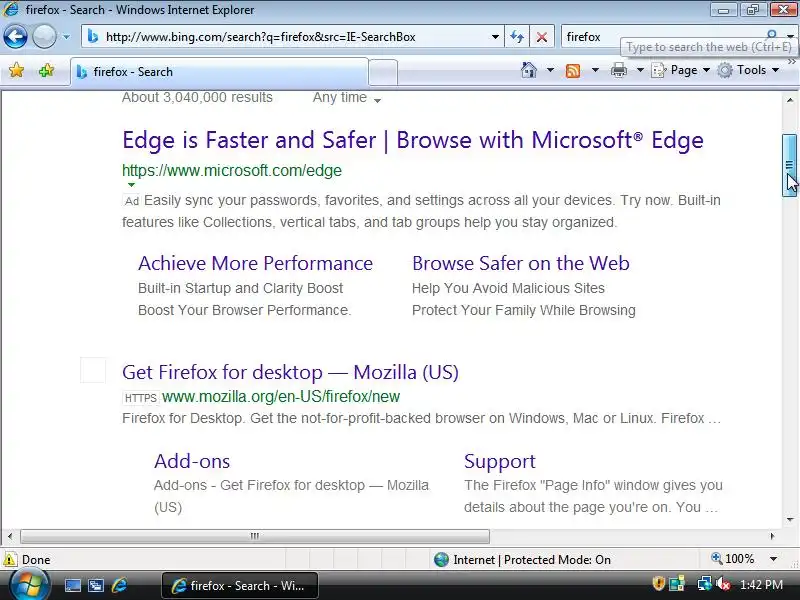This screenshot has width=800, height=600.
Task: Open the Add-ons sublink
Action: 192,461
